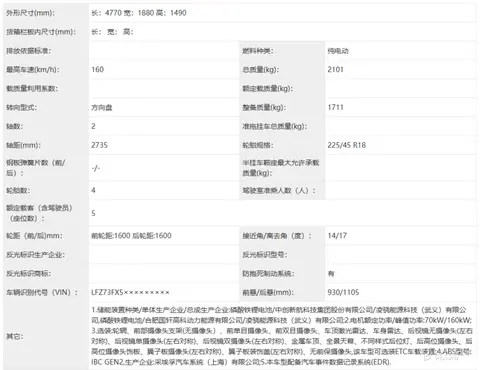This screenshot has width=480, height=370.
Task: Click the 轴数 value 2
Action: click(x=93, y=126)
